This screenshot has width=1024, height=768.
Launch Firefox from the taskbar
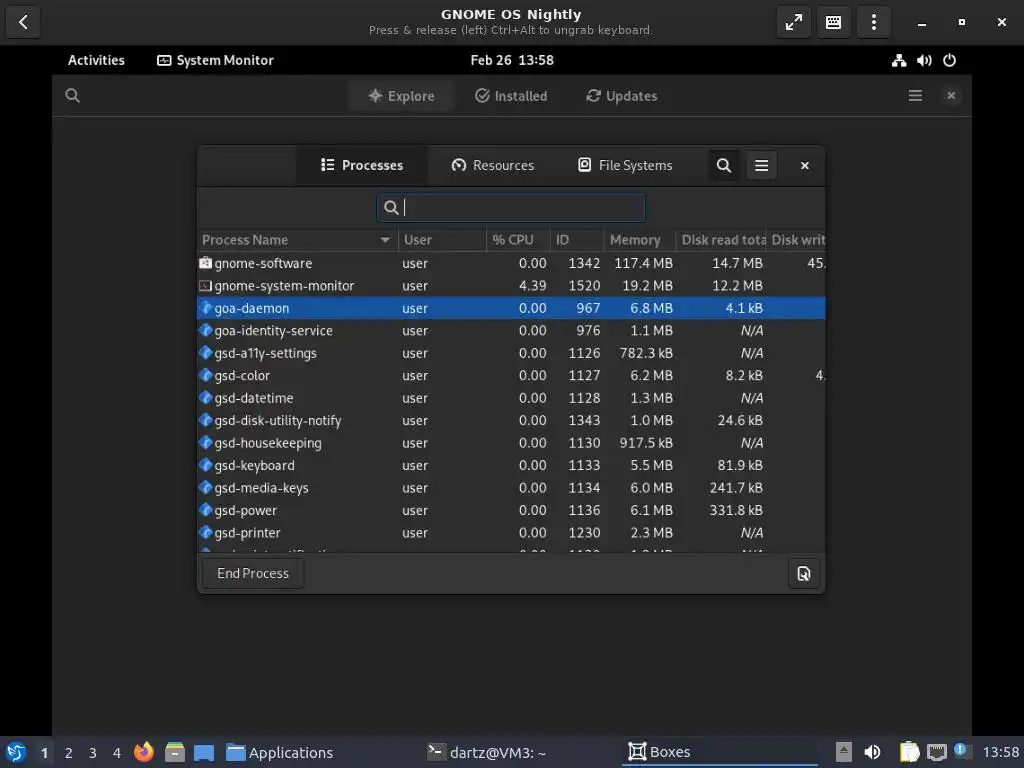(x=144, y=752)
